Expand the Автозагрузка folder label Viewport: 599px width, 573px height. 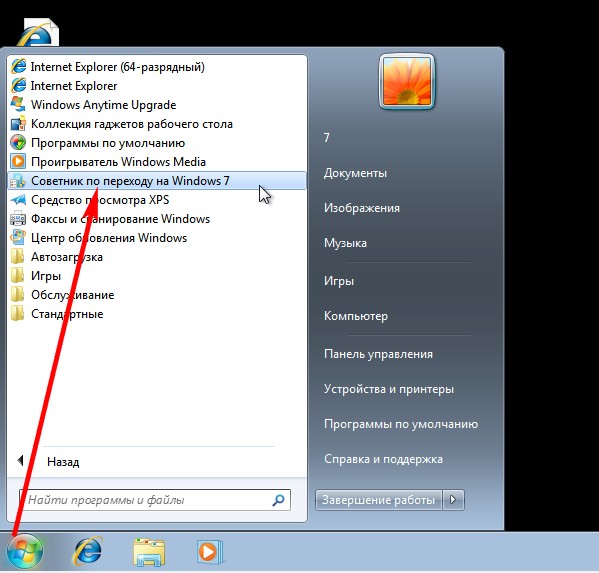[67, 257]
